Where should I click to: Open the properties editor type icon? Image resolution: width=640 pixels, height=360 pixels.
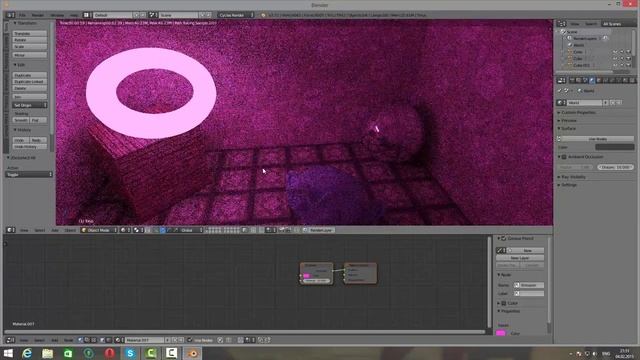pyautogui.click(x=562, y=80)
